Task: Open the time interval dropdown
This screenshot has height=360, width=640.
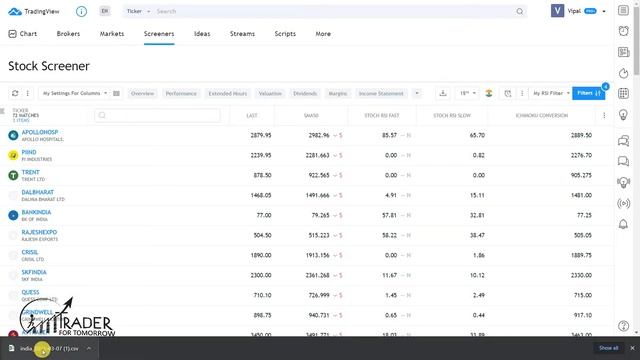Action: tap(468, 93)
